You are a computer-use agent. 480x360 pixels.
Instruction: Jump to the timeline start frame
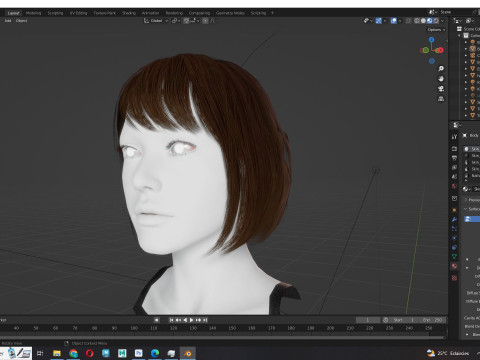(171, 320)
